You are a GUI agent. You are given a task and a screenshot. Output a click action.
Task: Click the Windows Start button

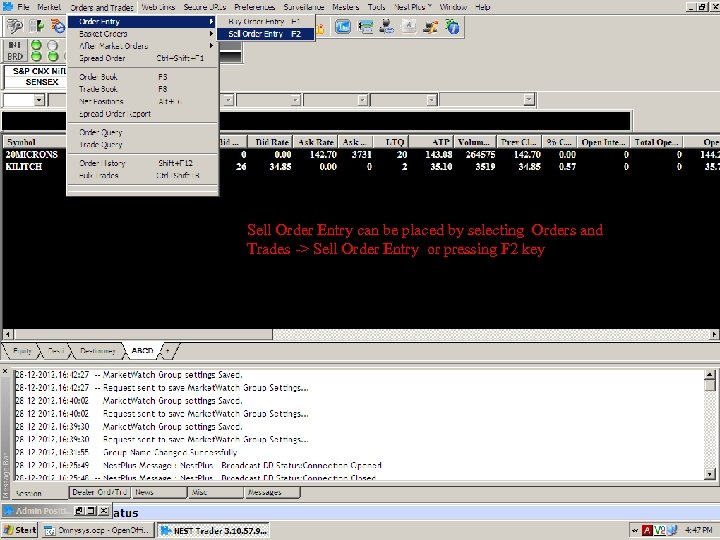20,530
